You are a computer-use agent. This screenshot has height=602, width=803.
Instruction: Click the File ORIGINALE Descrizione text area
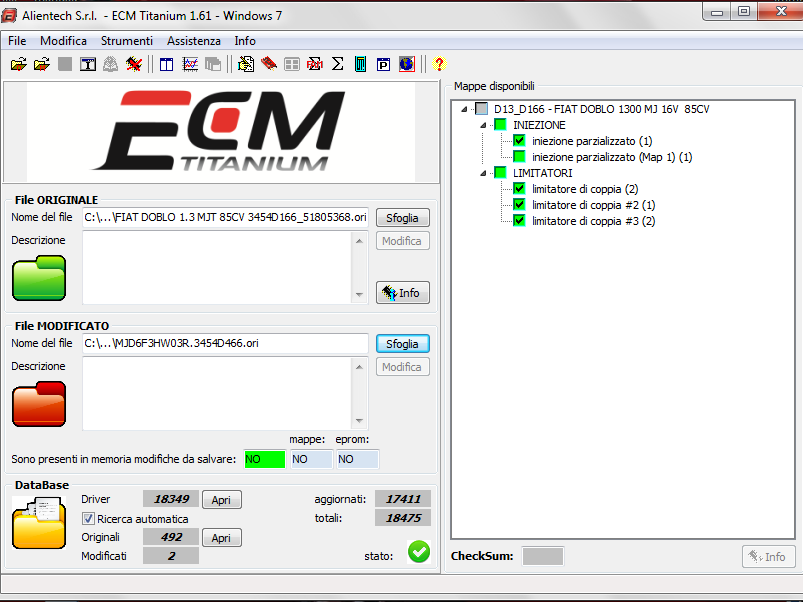(x=218, y=268)
